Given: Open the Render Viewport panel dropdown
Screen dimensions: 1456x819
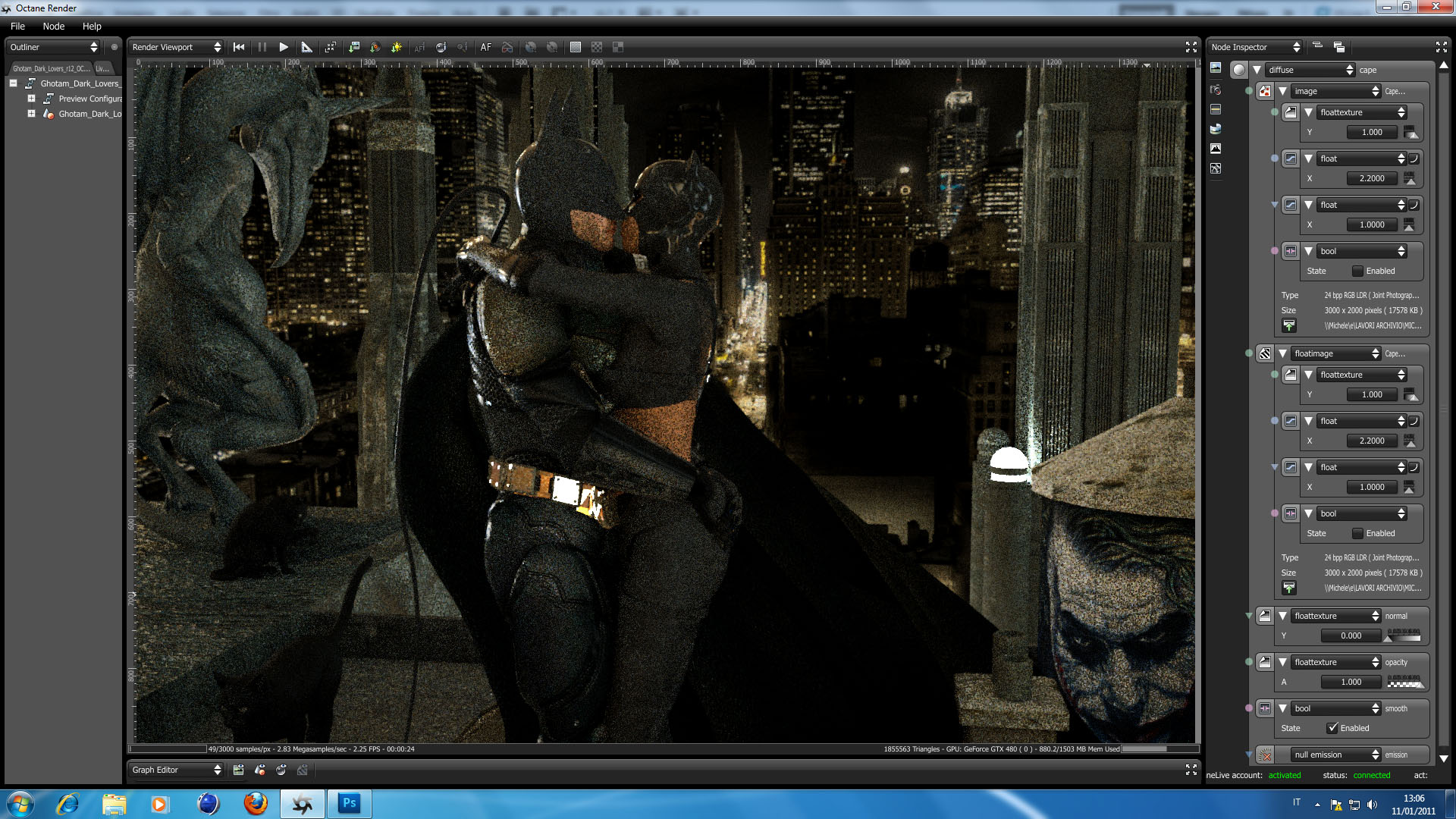Looking at the screenshot, I should (x=176, y=47).
